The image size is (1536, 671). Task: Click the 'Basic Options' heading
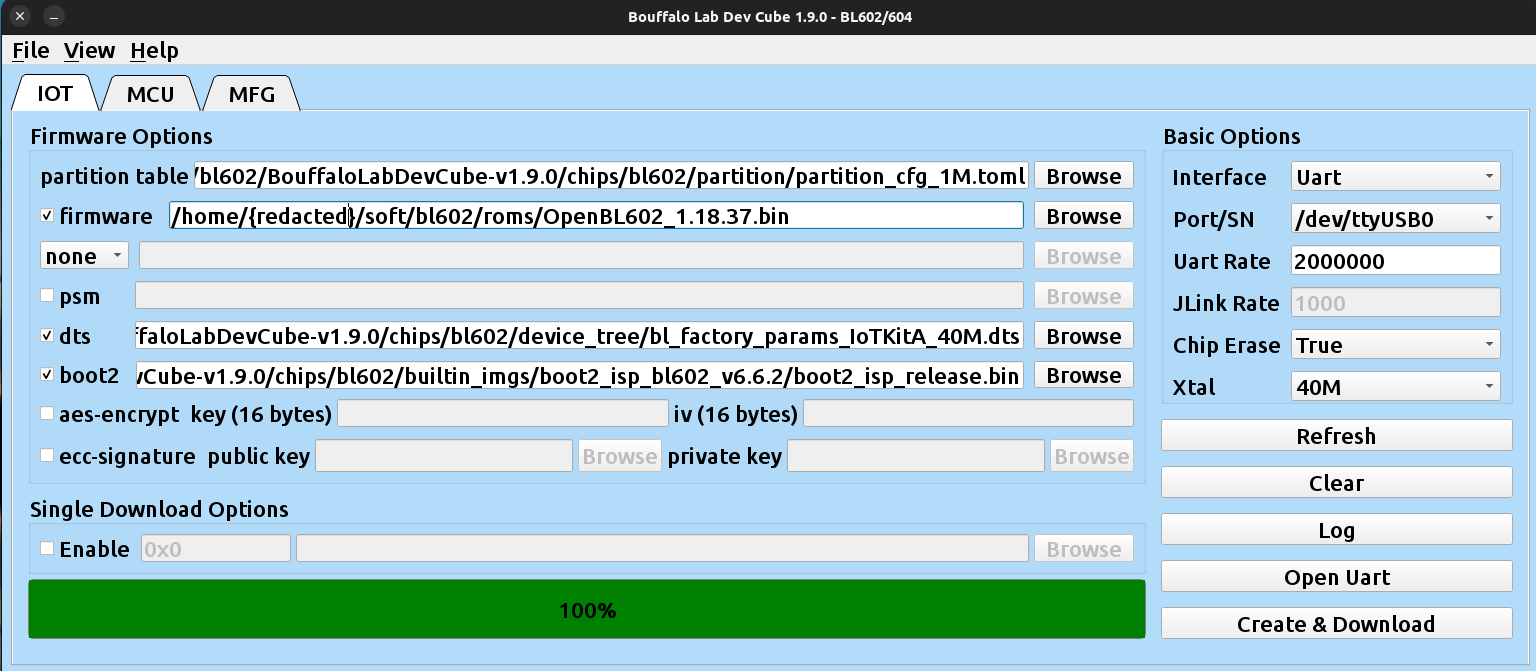point(1232,137)
